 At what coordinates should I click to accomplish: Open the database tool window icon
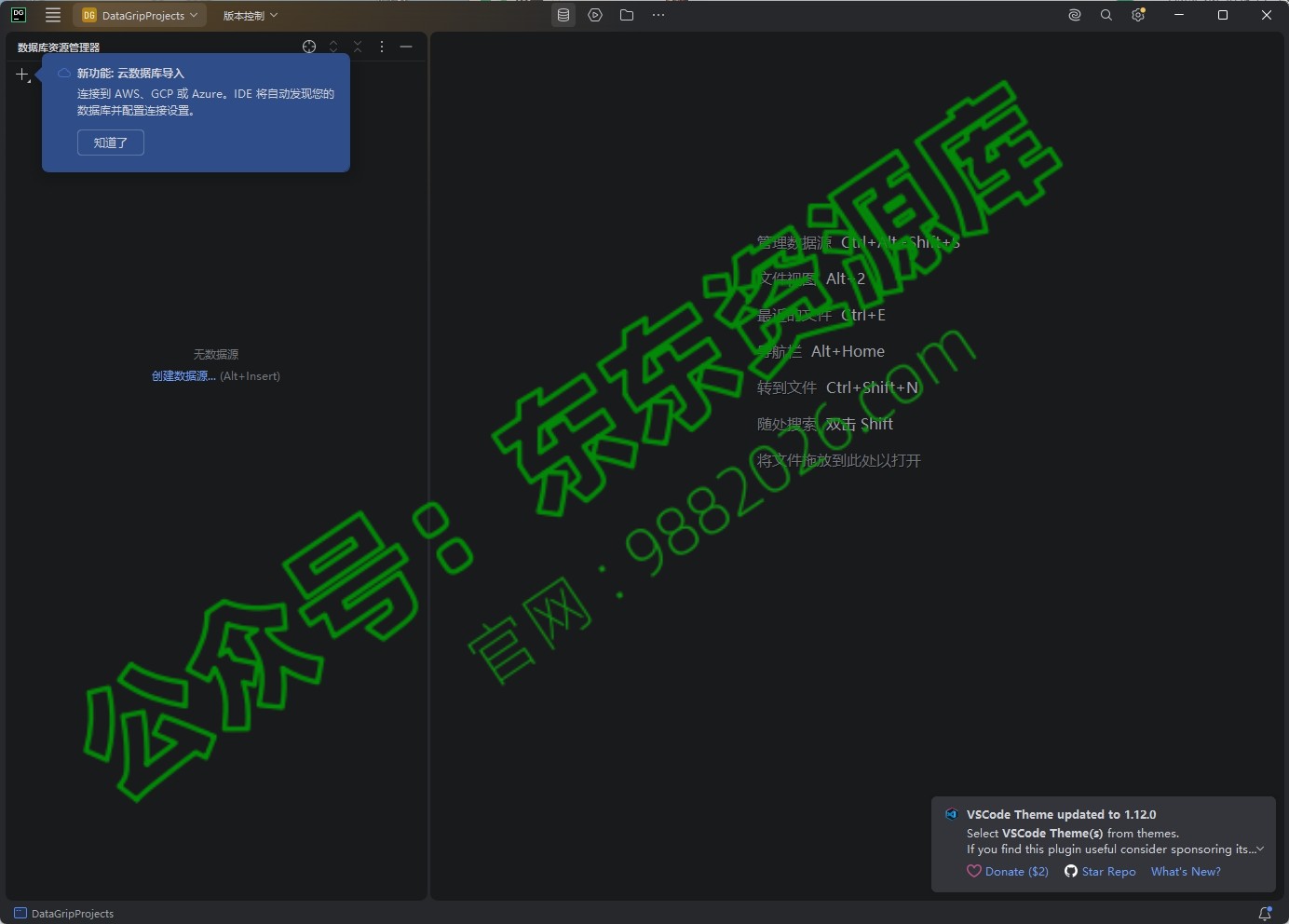point(563,15)
